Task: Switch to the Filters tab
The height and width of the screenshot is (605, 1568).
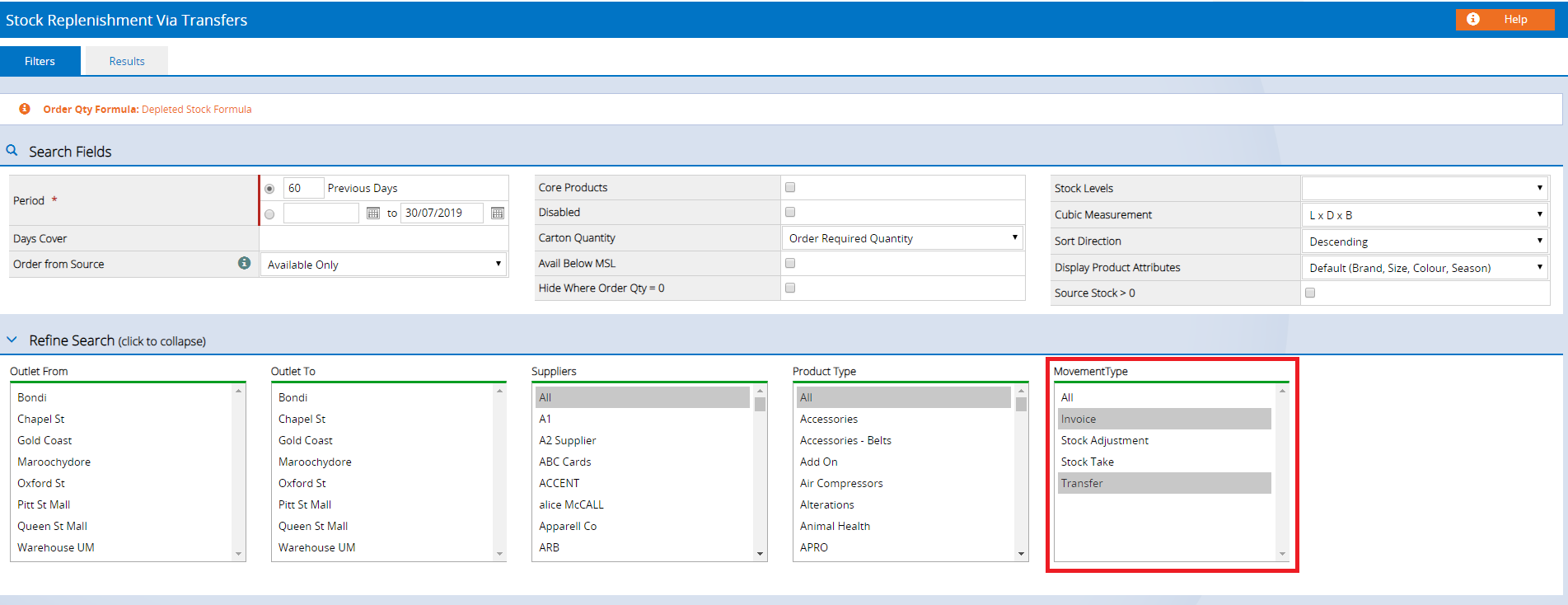Action: pyautogui.click(x=40, y=61)
